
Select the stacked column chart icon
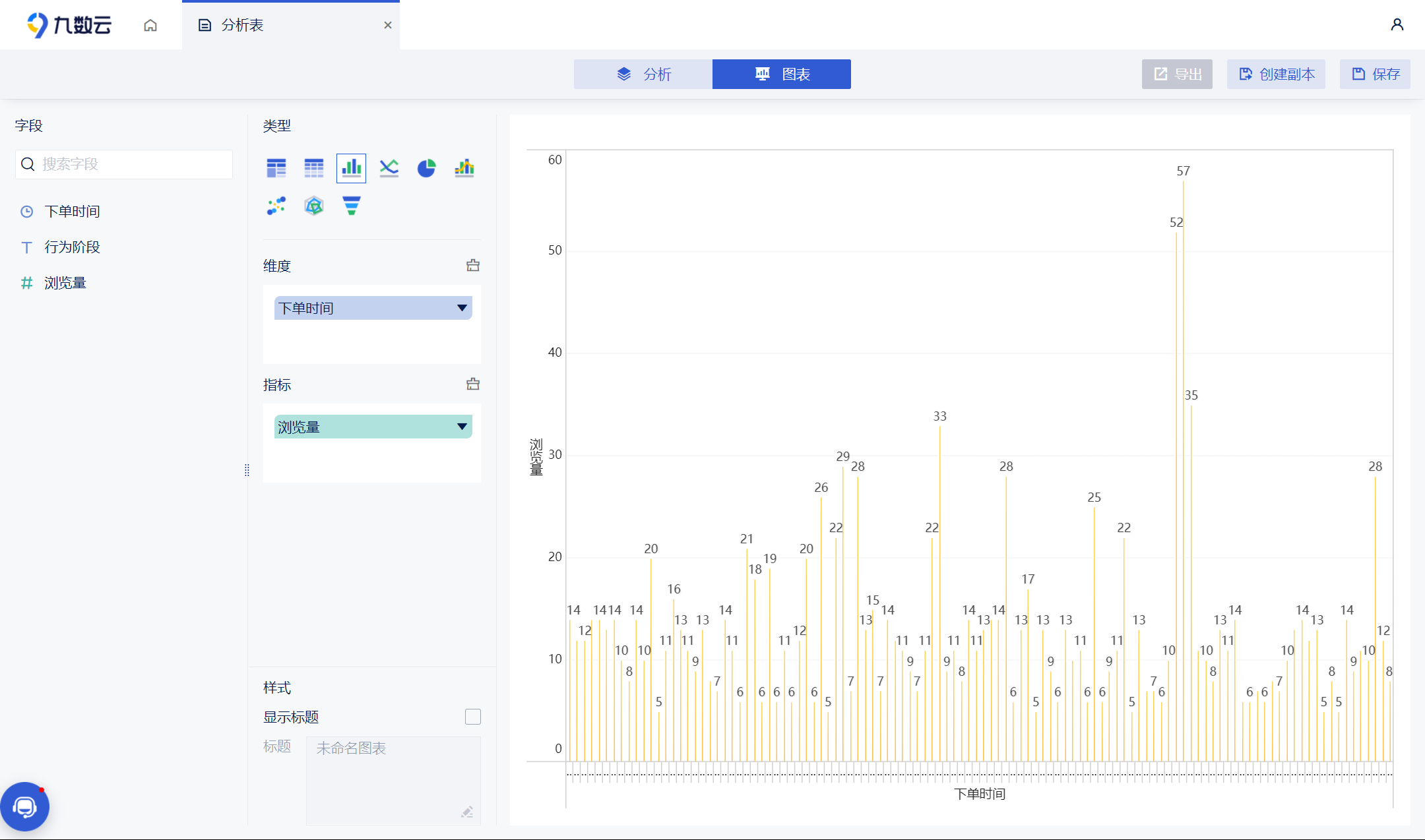pyautogui.click(x=464, y=168)
